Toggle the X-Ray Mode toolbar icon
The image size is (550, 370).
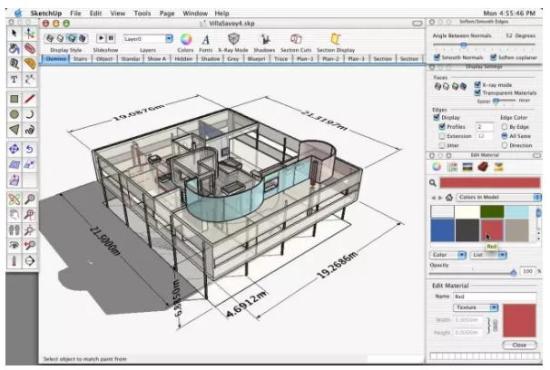pos(234,39)
